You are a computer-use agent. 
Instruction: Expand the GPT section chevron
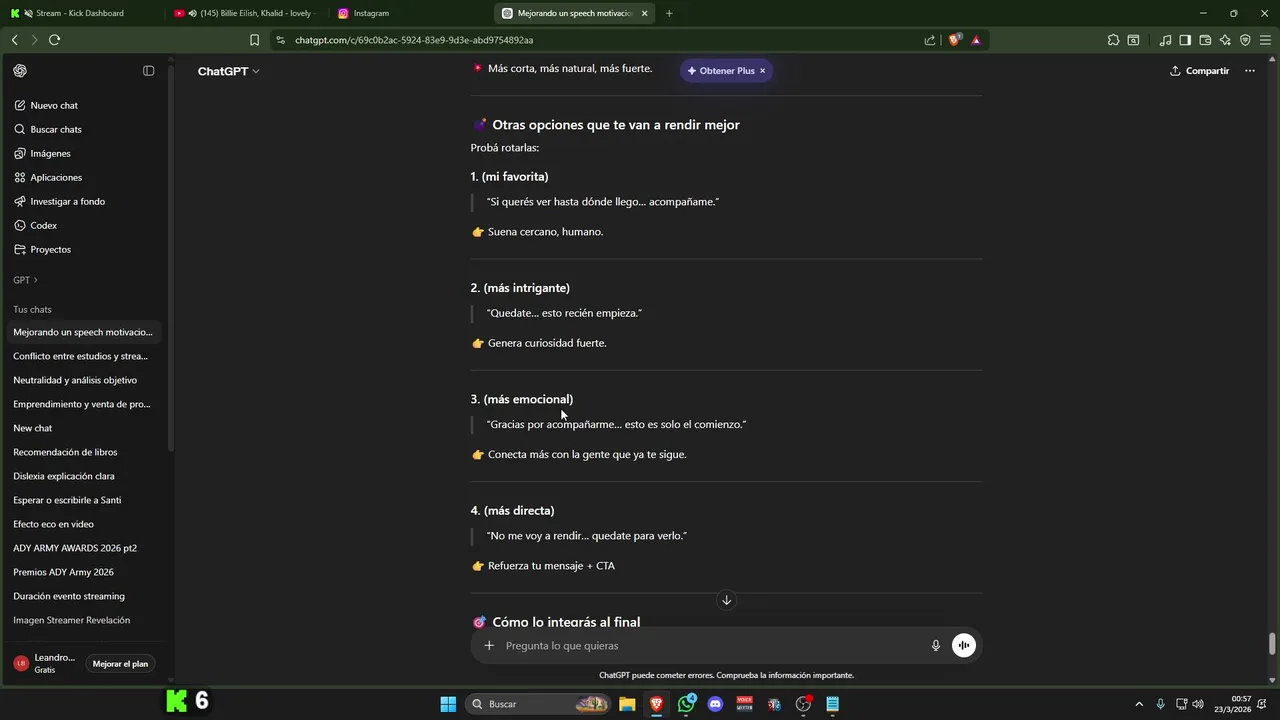click(35, 280)
